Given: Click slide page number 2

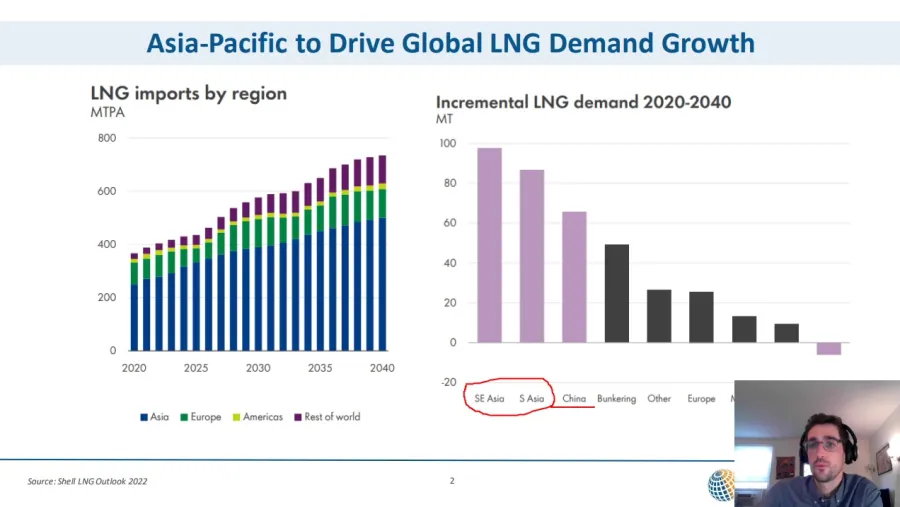Looking at the screenshot, I should [451, 481].
